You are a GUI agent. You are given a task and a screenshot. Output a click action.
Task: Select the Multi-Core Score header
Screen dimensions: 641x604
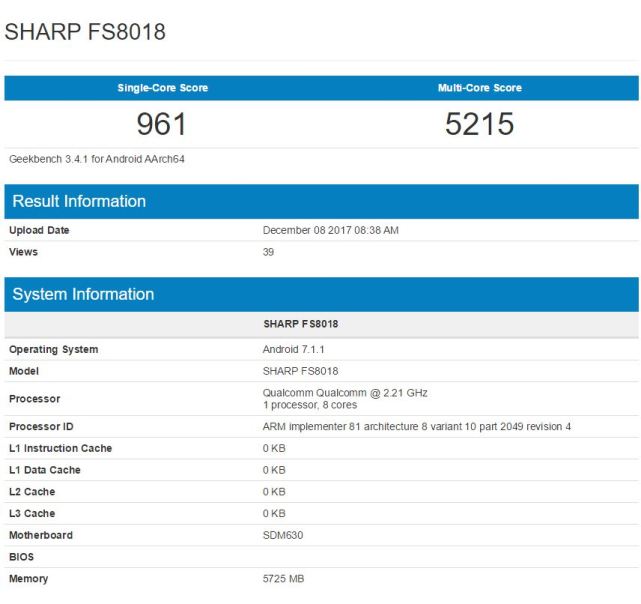pos(479,88)
